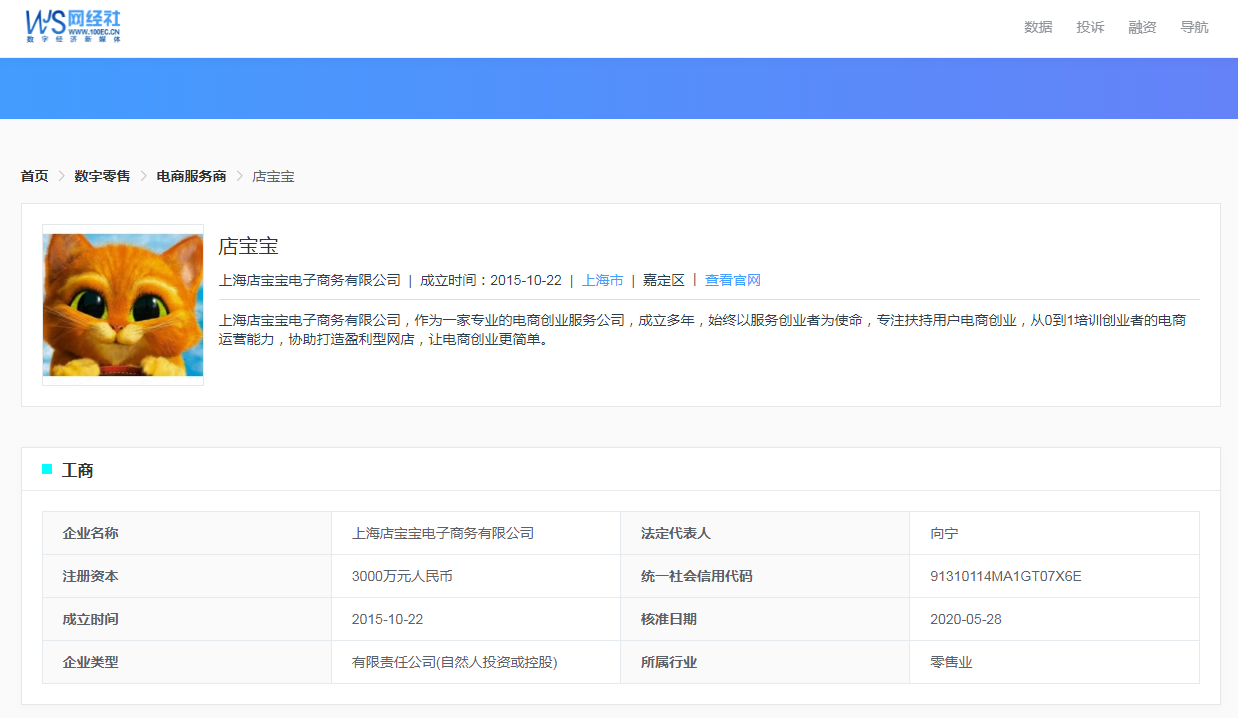Click industry value 零售业

[951, 662]
